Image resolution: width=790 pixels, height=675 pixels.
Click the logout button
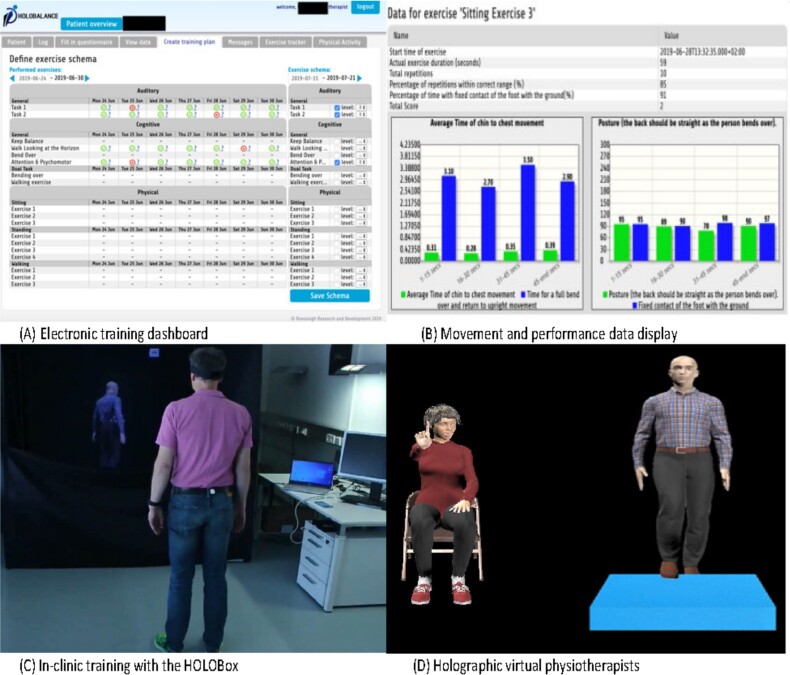pyautogui.click(x=365, y=7)
